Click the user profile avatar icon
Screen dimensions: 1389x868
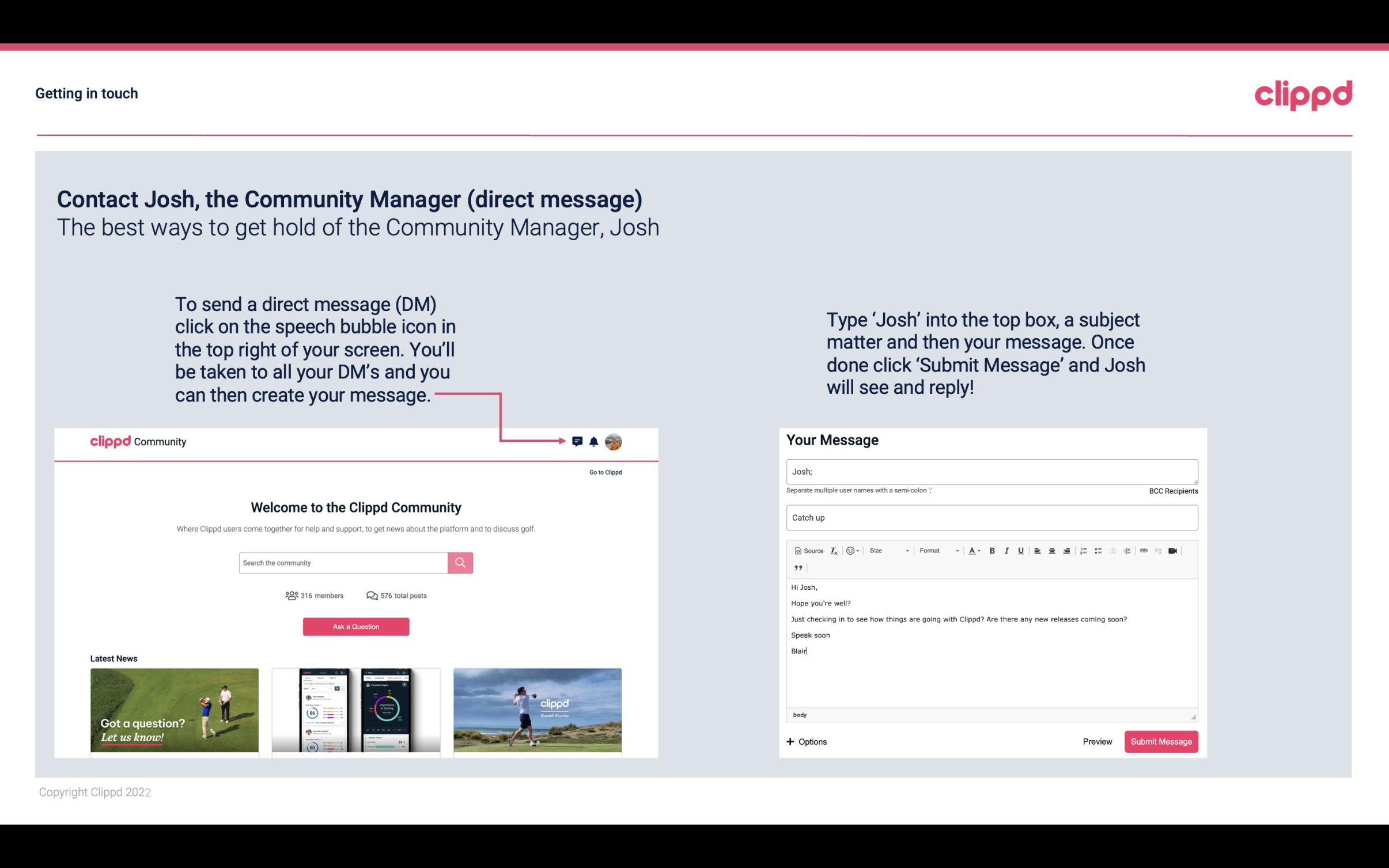coord(614,441)
